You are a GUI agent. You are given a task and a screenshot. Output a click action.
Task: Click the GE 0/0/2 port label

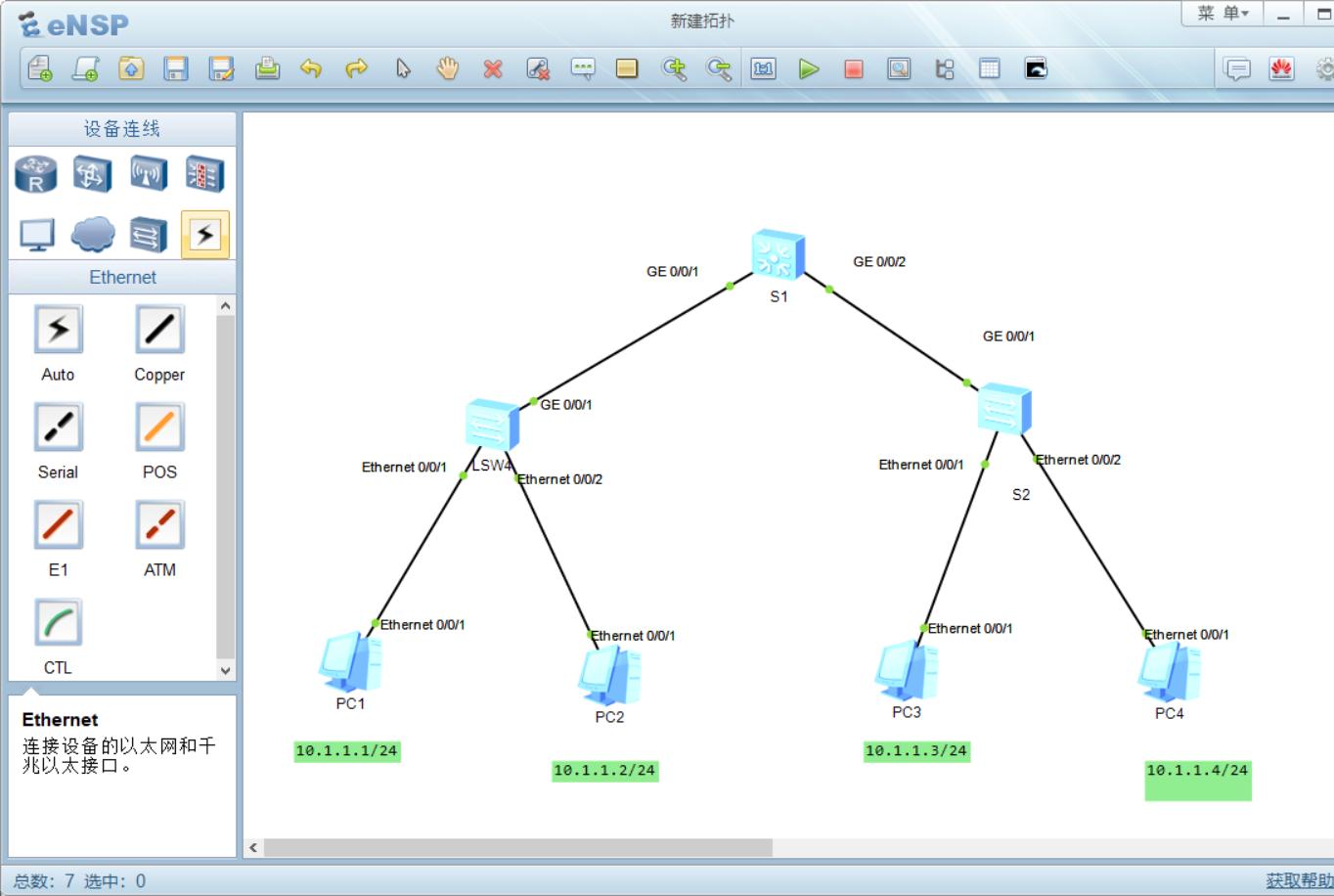879,261
